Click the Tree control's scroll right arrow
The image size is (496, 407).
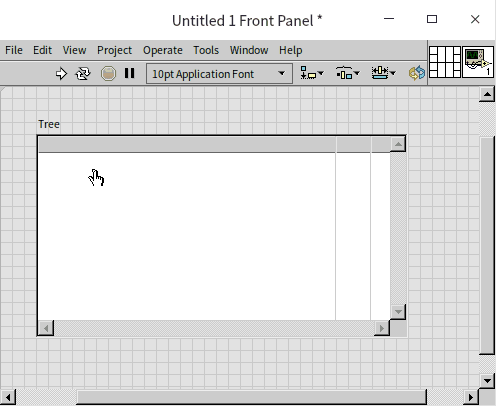pos(382,328)
